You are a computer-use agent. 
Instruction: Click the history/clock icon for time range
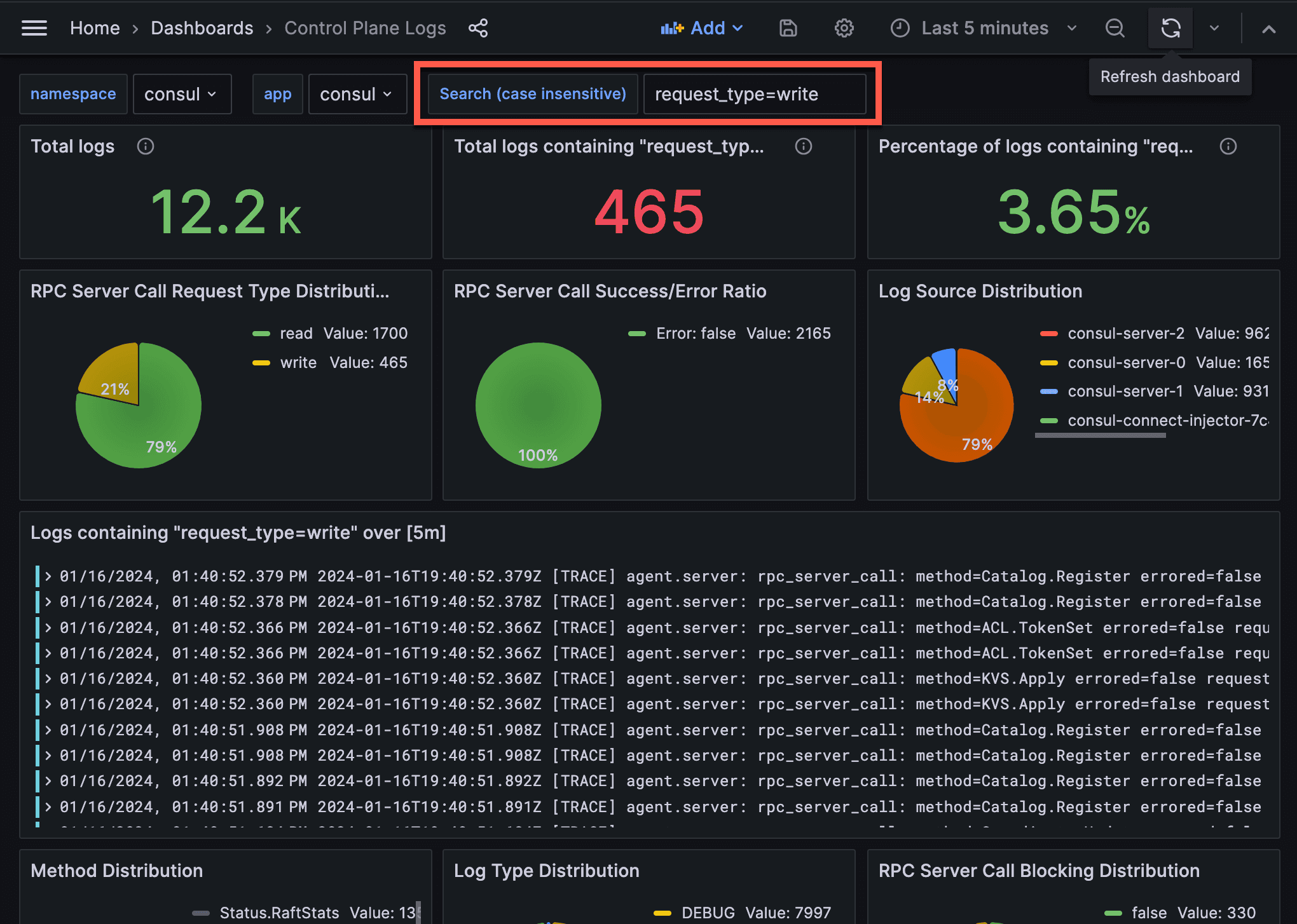[899, 28]
